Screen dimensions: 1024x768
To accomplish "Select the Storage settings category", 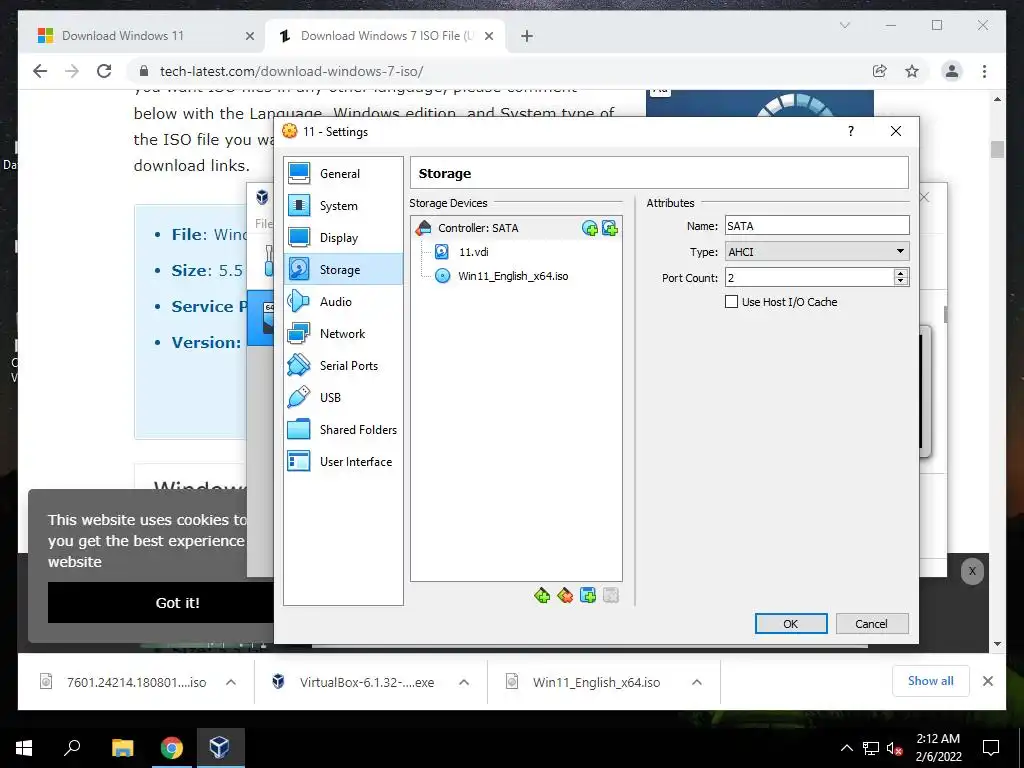I will pyautogui.click(x=343, y=270).
